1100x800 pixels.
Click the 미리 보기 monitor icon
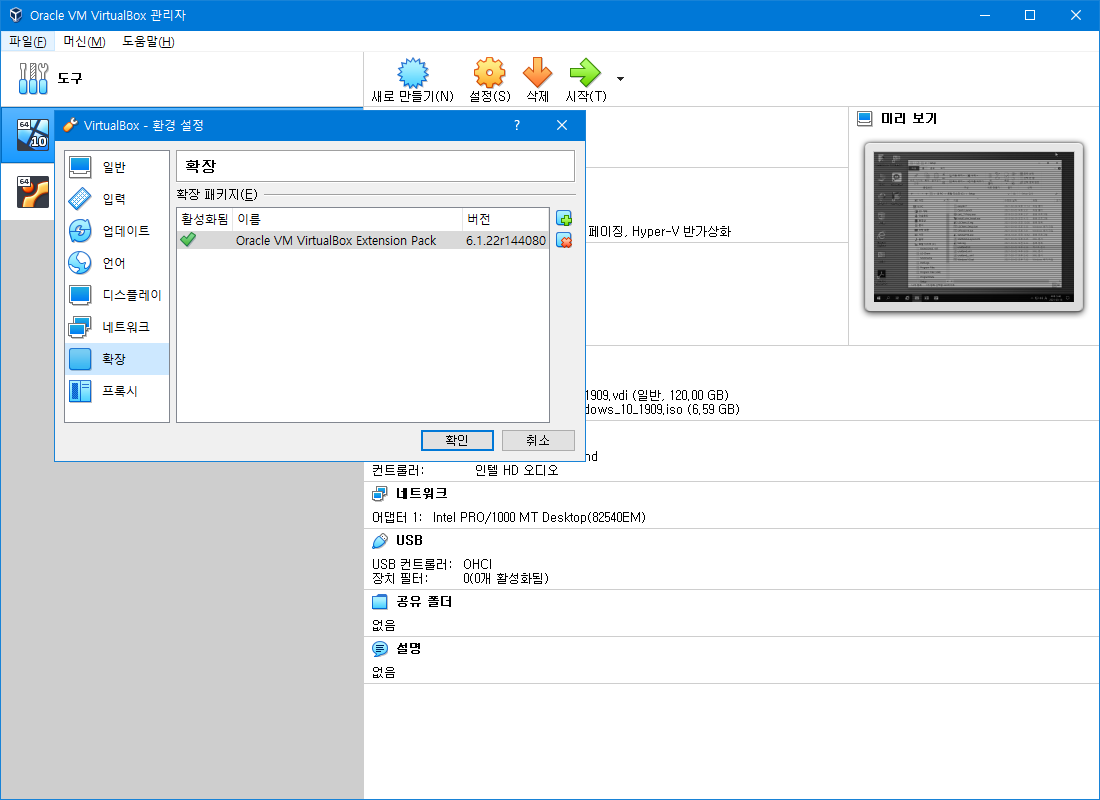click(x=865, y=119)
